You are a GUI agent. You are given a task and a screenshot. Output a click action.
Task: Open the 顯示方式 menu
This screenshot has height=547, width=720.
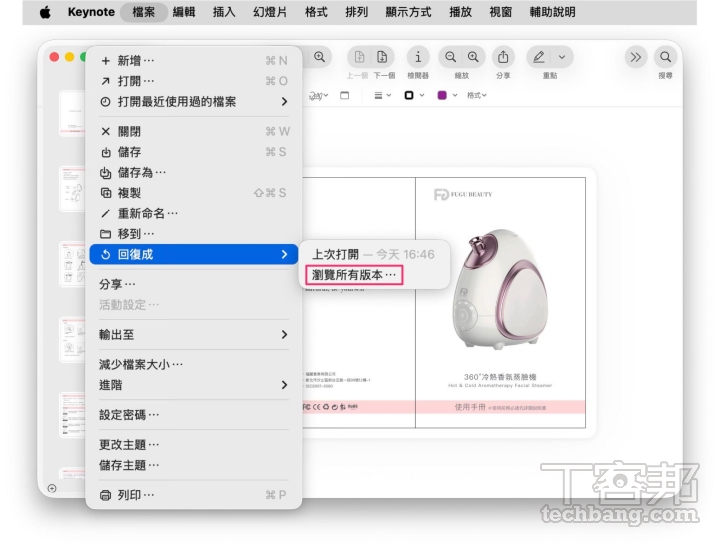pos(409,12)
